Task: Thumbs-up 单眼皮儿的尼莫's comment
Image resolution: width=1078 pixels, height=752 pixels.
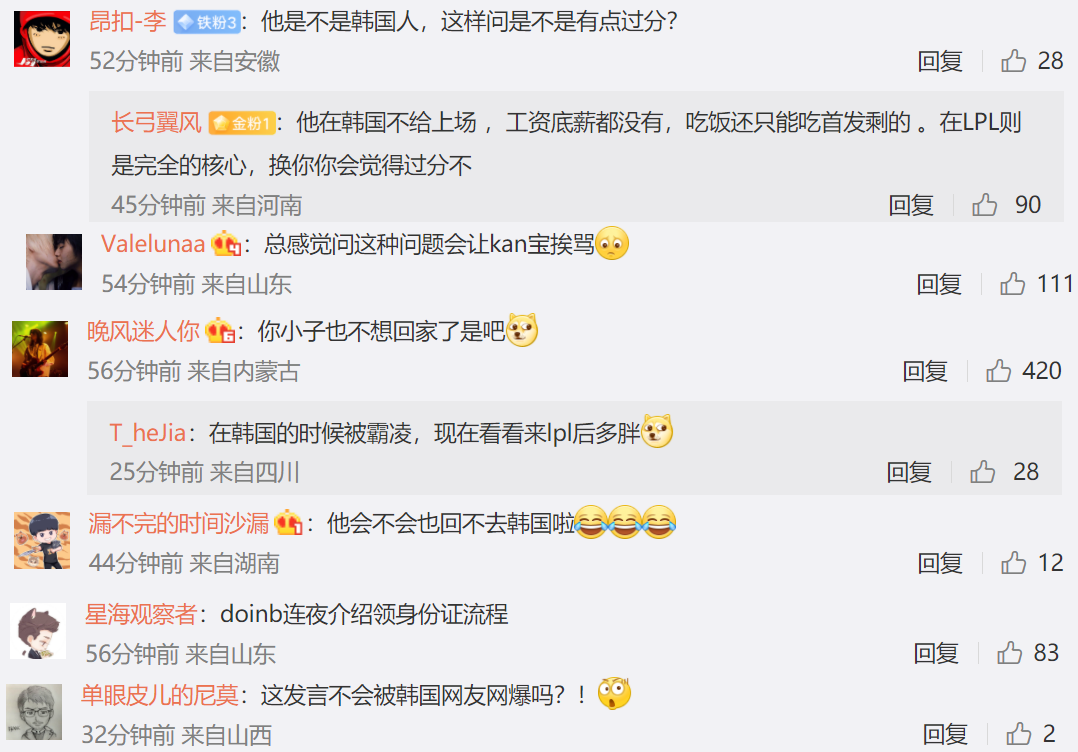Action: point(1018,734)
